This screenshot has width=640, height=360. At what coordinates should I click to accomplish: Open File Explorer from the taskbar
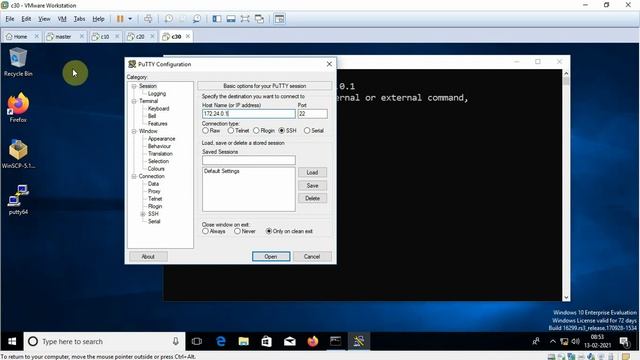click(x=244, y=341)
